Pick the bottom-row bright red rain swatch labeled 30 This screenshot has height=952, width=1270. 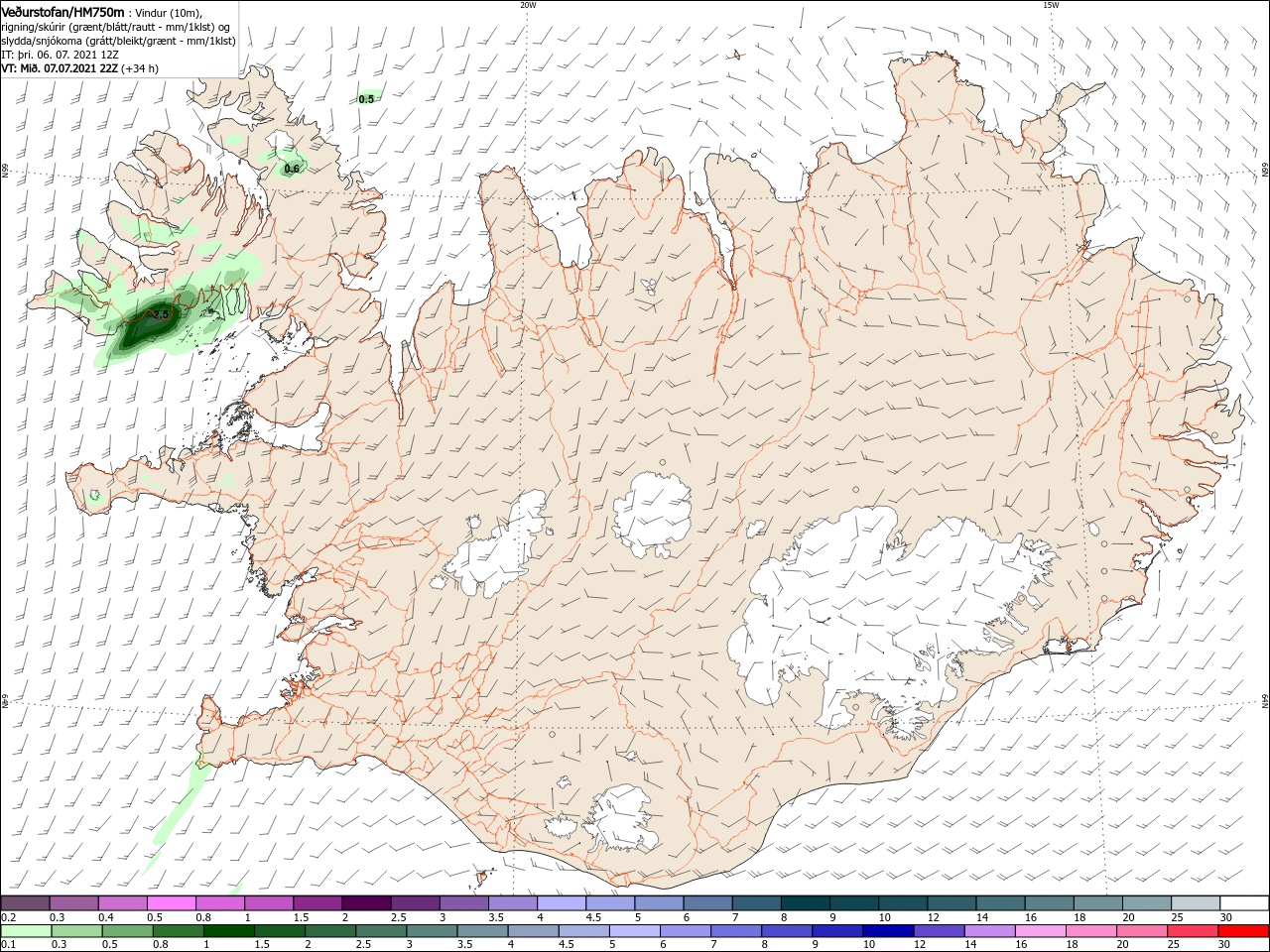pyautogui.click(x=1244, y=931)
